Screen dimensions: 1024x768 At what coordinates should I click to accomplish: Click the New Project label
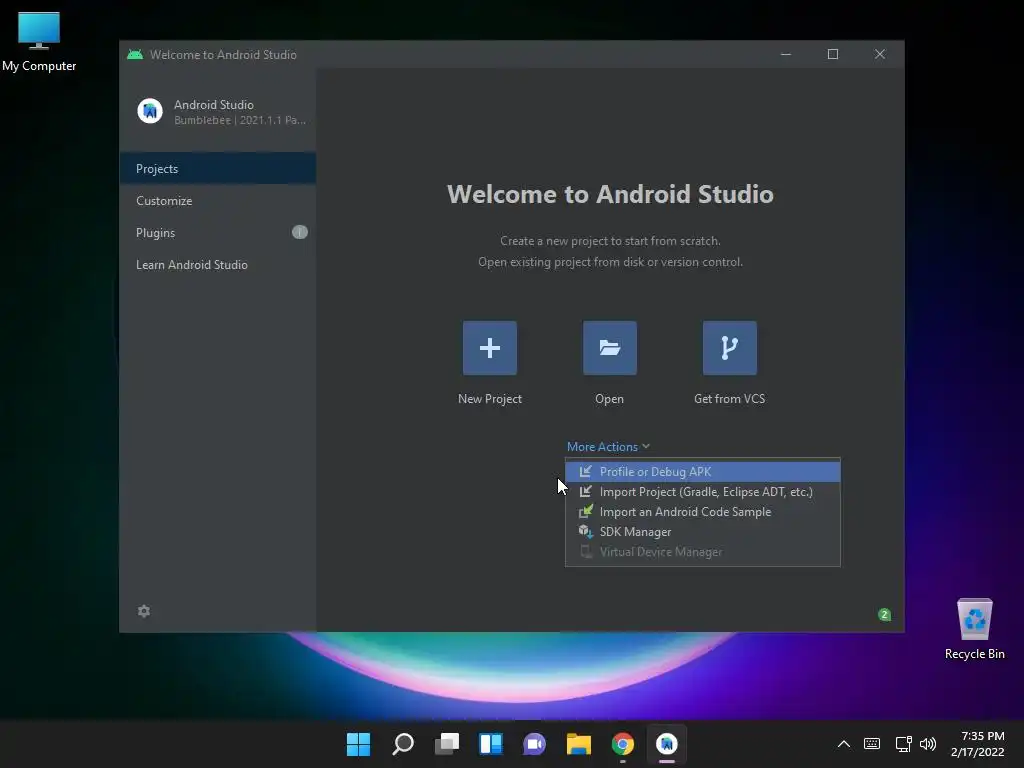[490, 398]
